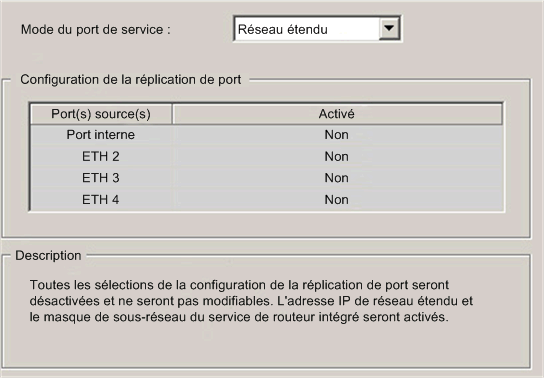Click empty area below the port replication table
This screenshot has height=379, width=545.
(267, 224)
